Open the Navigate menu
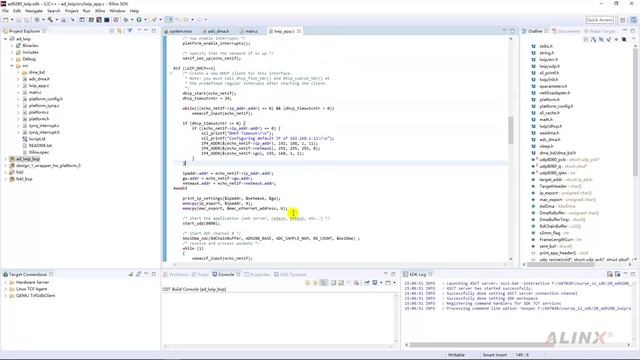The height and width of the screenshot is (360, 640). point(34,11)
